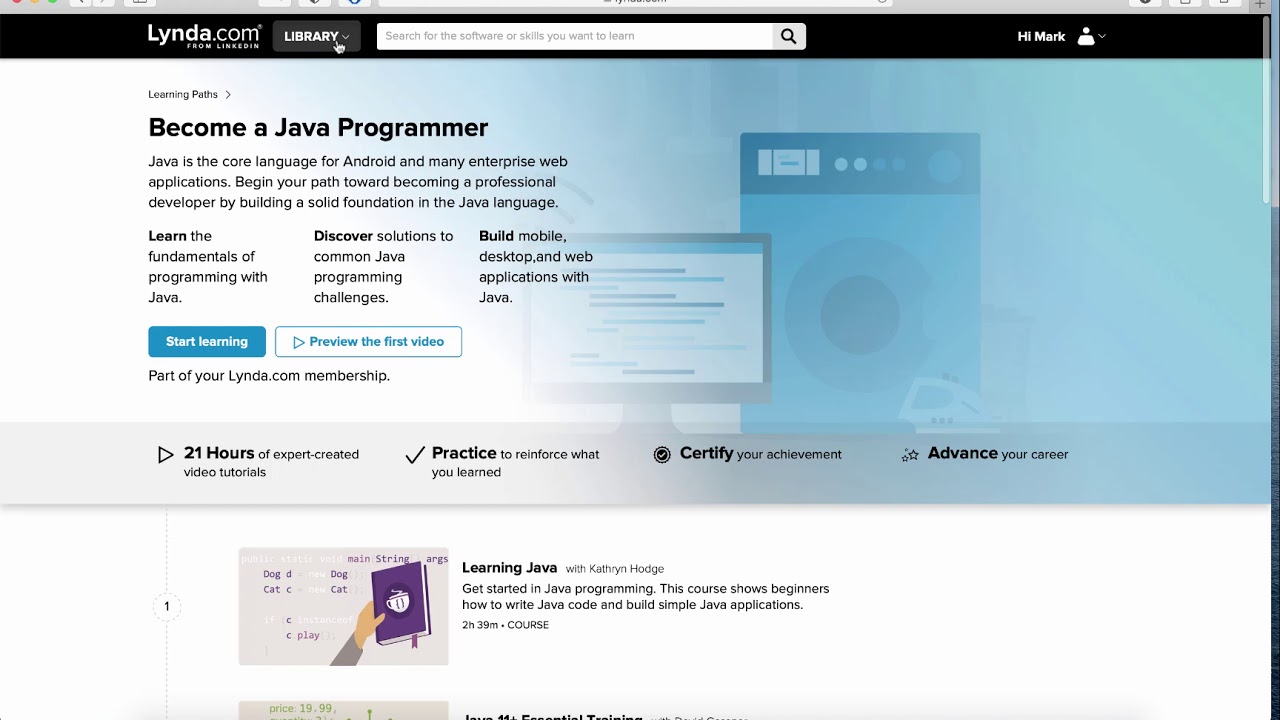The width and height of the screenshot is (1280, 720).
Task: Open the Java 11+ Essential Training thumbnail
Action: click(343, 710)
